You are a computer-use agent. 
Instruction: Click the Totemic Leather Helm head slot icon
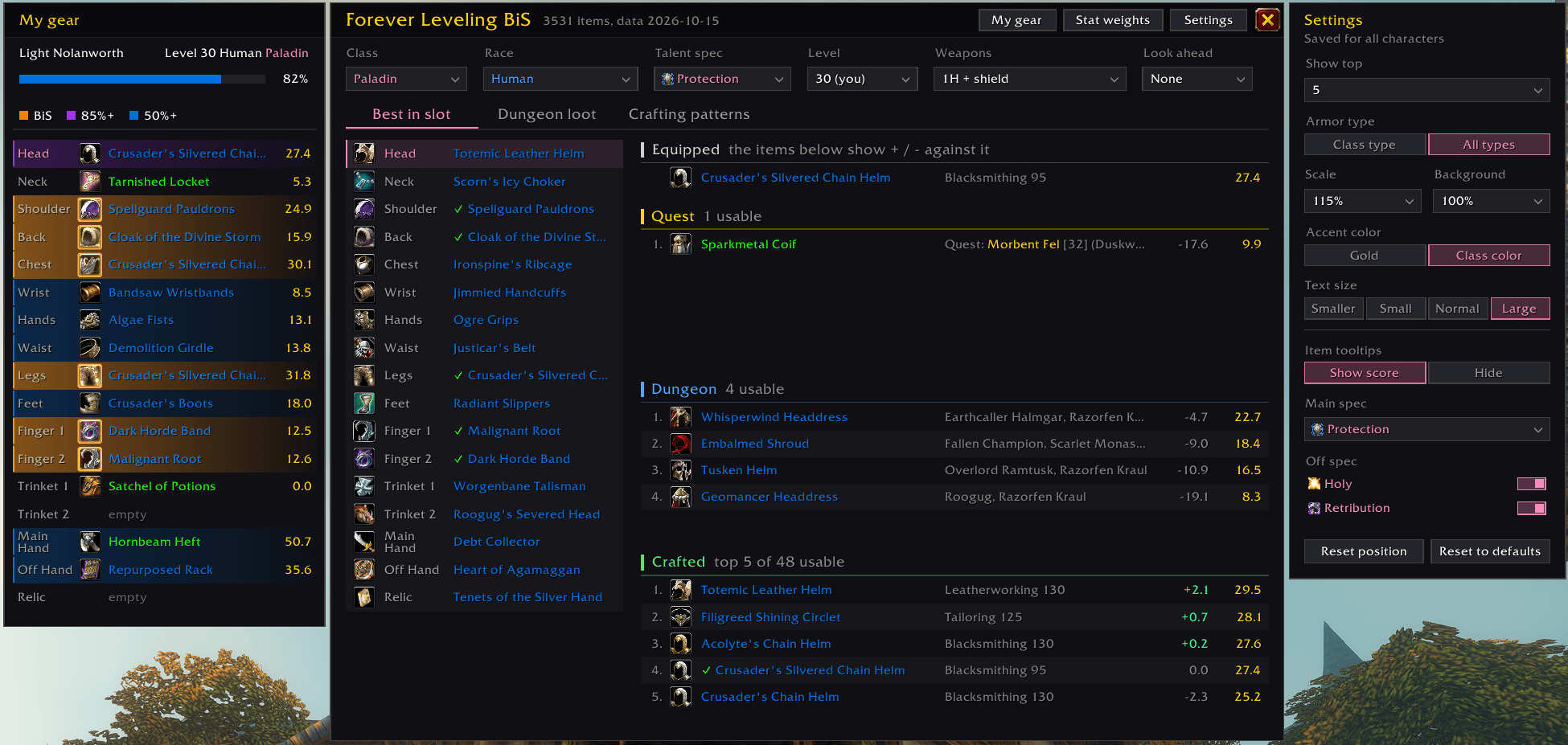coord(364,154)
